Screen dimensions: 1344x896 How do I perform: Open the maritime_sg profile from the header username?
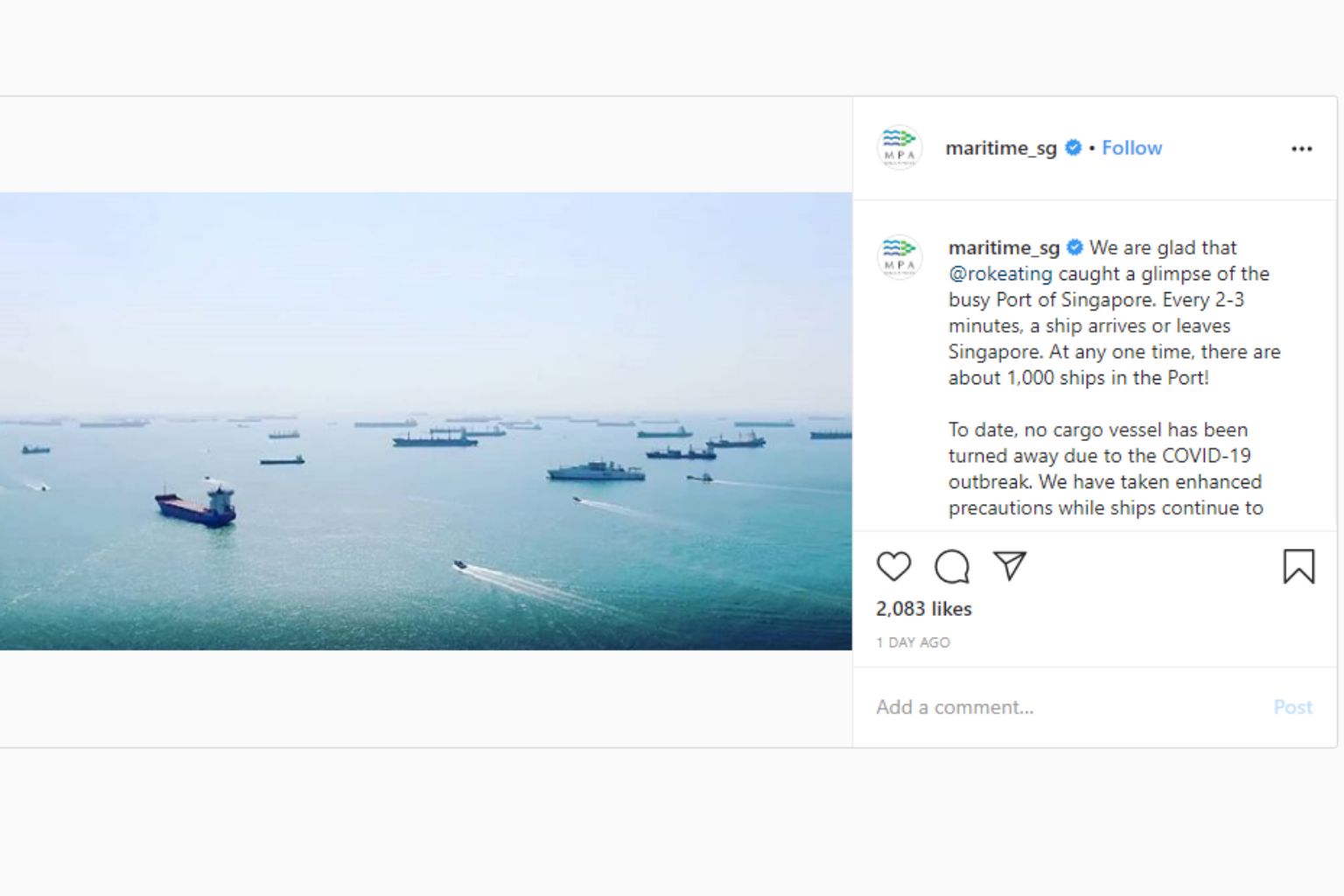1001,148
